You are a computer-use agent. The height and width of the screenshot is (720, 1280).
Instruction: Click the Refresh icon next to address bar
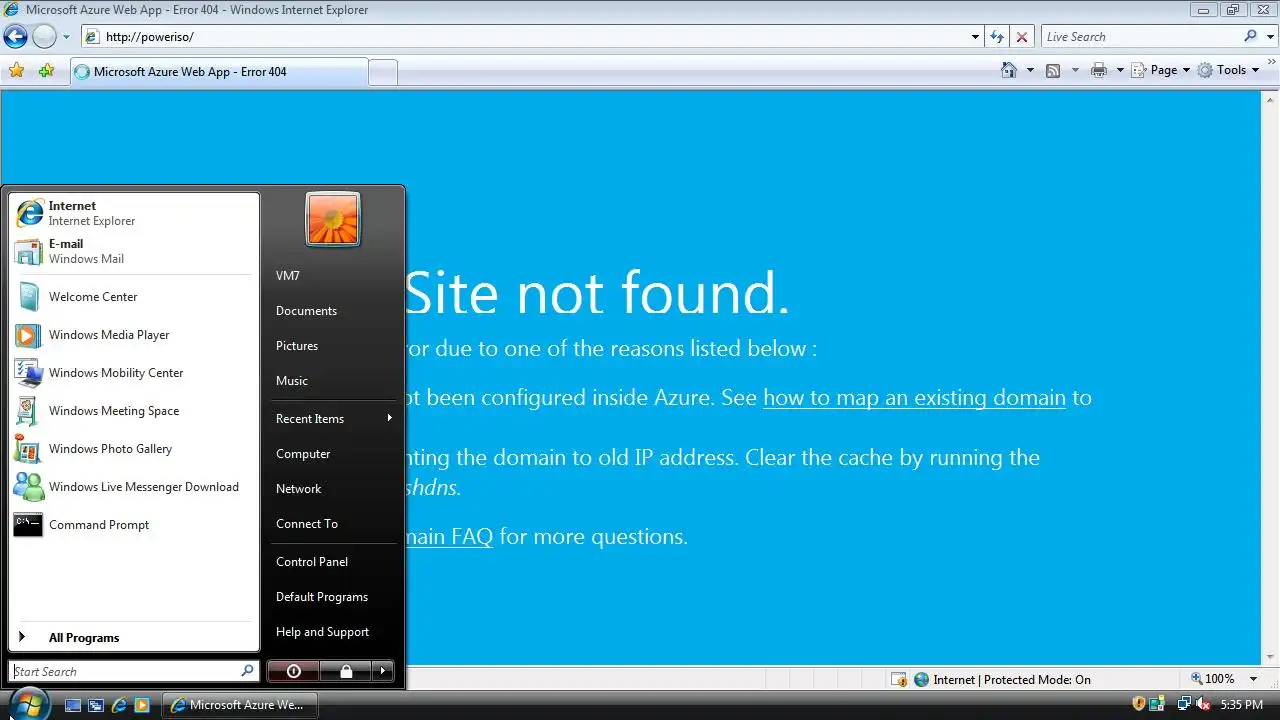tap(997, 37)
